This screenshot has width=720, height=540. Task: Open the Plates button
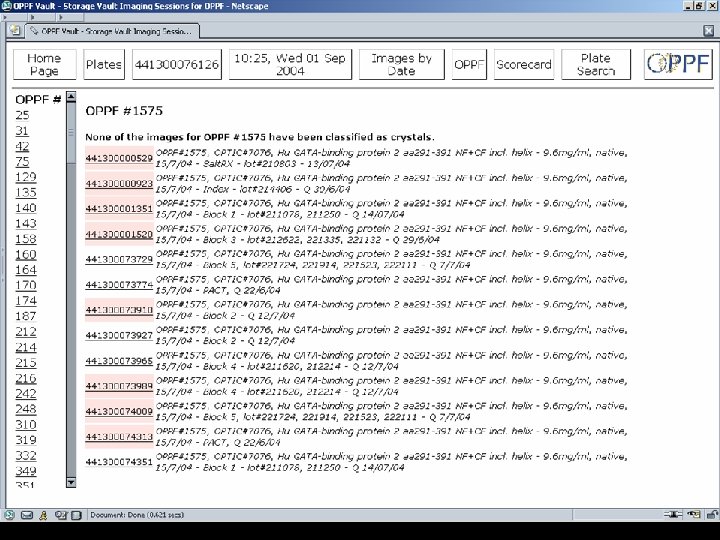[x=104, y=64]
